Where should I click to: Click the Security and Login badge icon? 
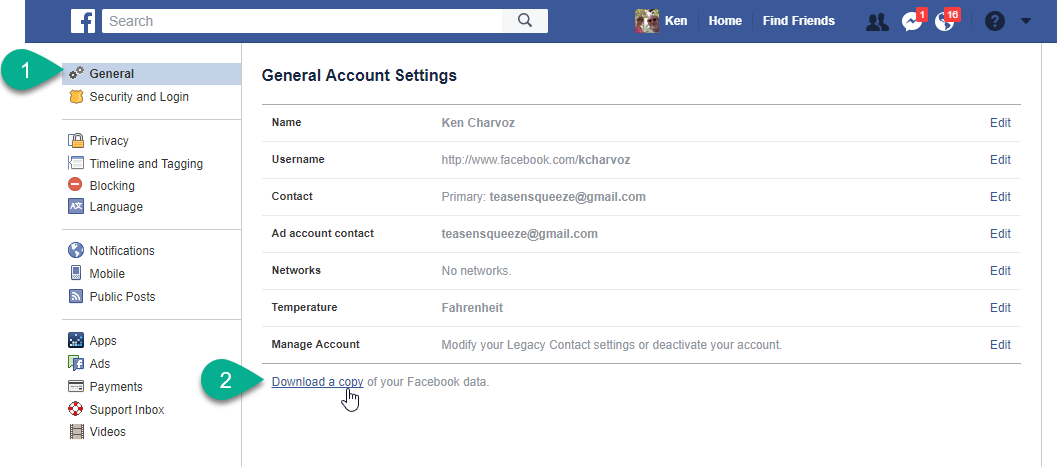tap(76, 96)
